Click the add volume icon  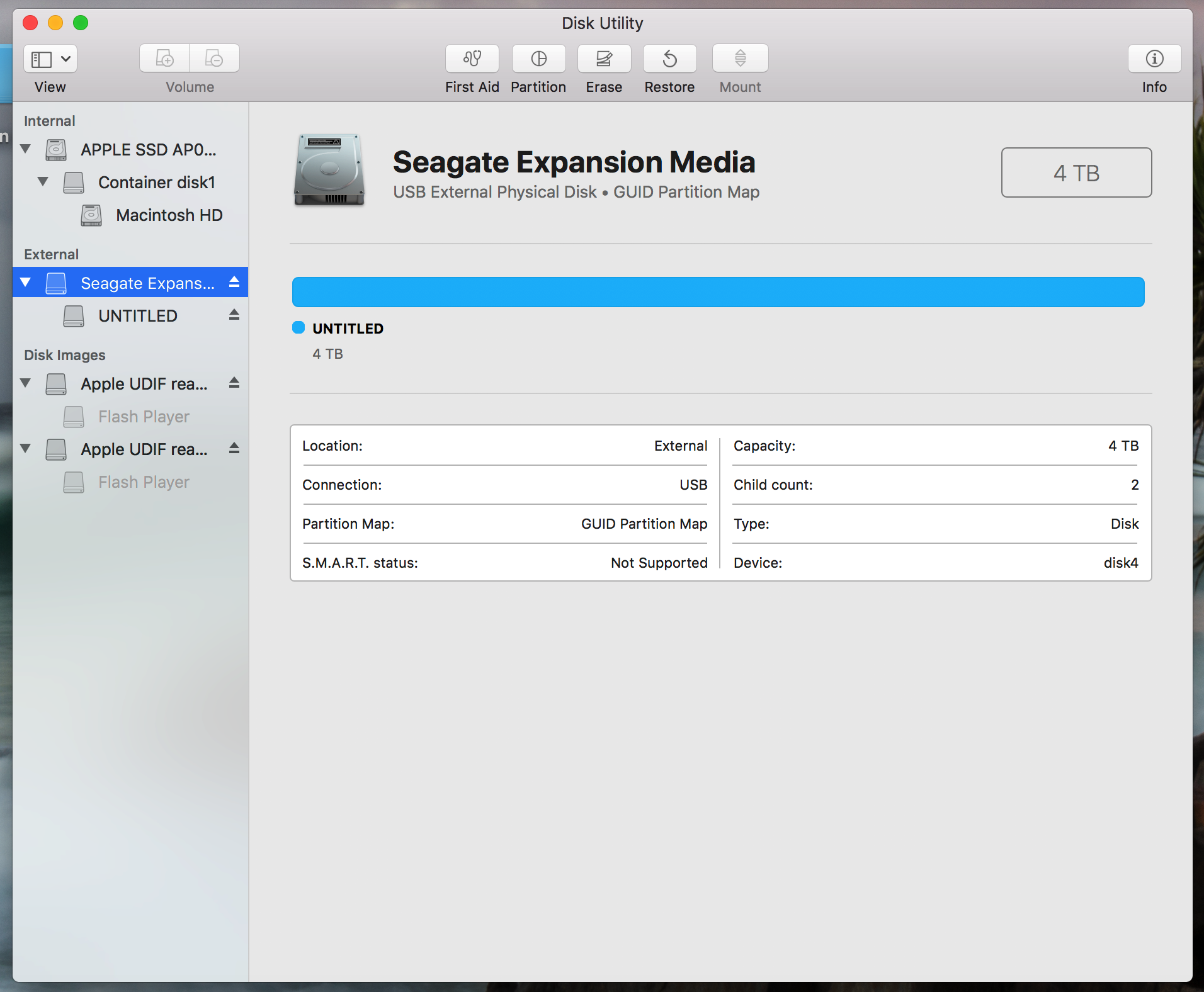coord(165,59)
